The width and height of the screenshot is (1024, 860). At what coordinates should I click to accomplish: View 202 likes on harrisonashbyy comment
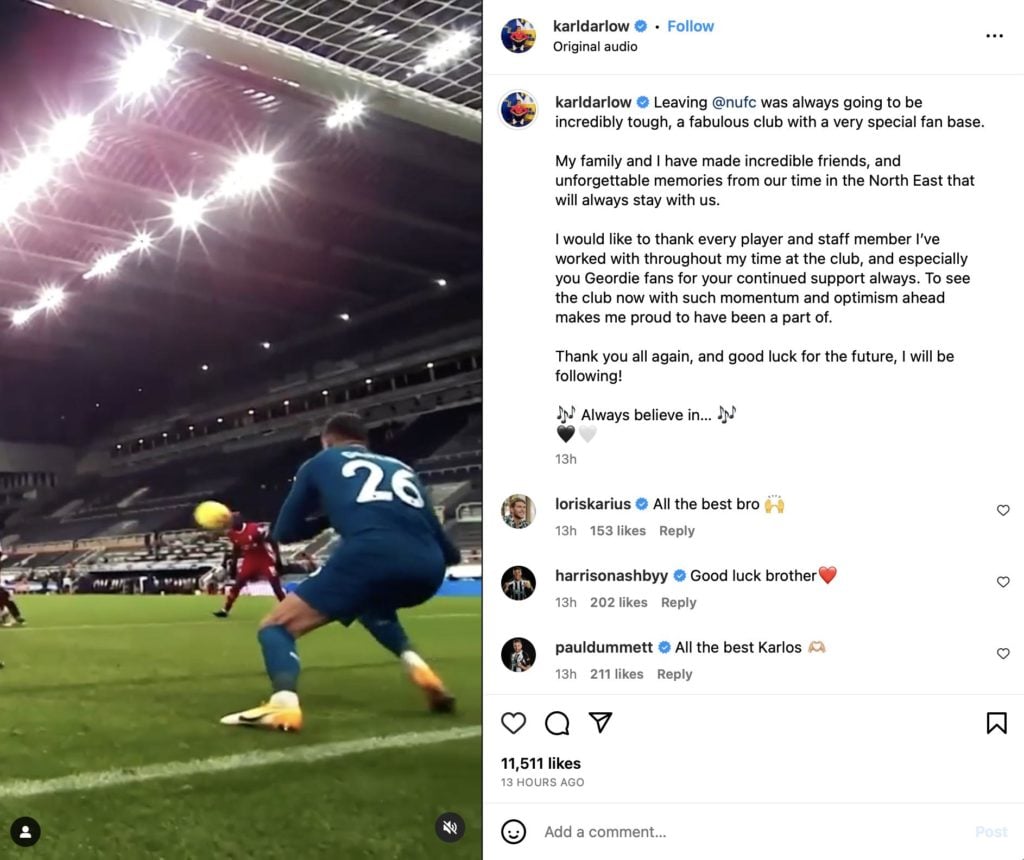pyautogui.click(x=618, y=602)
